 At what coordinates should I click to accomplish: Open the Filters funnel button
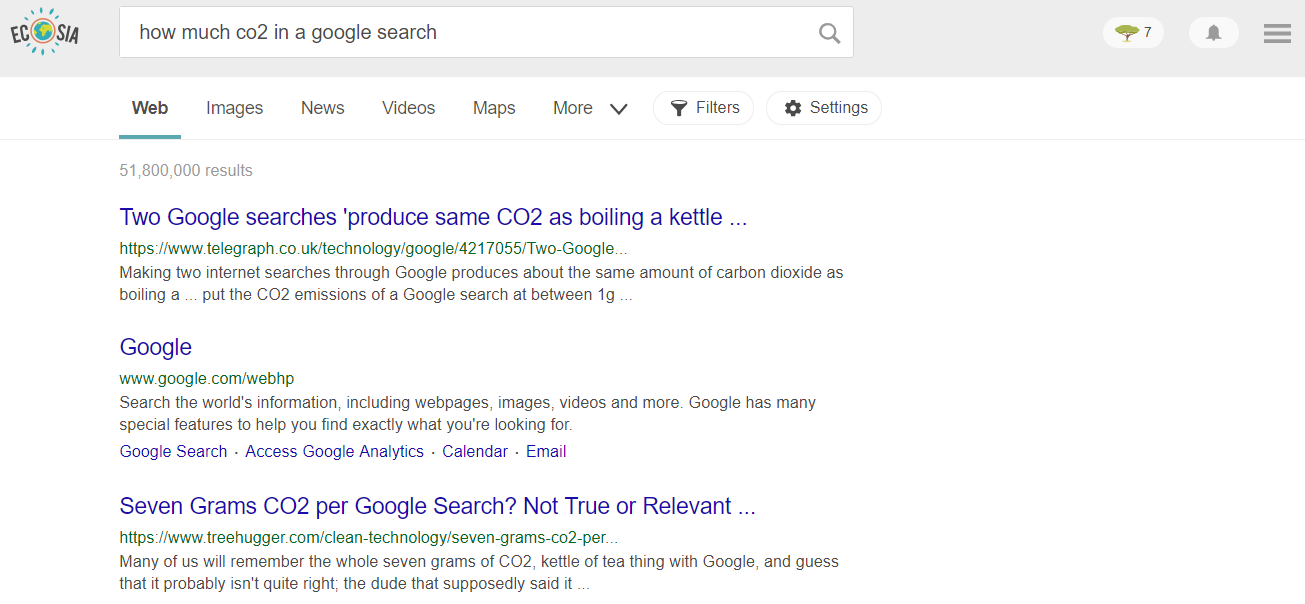(704, 108)
